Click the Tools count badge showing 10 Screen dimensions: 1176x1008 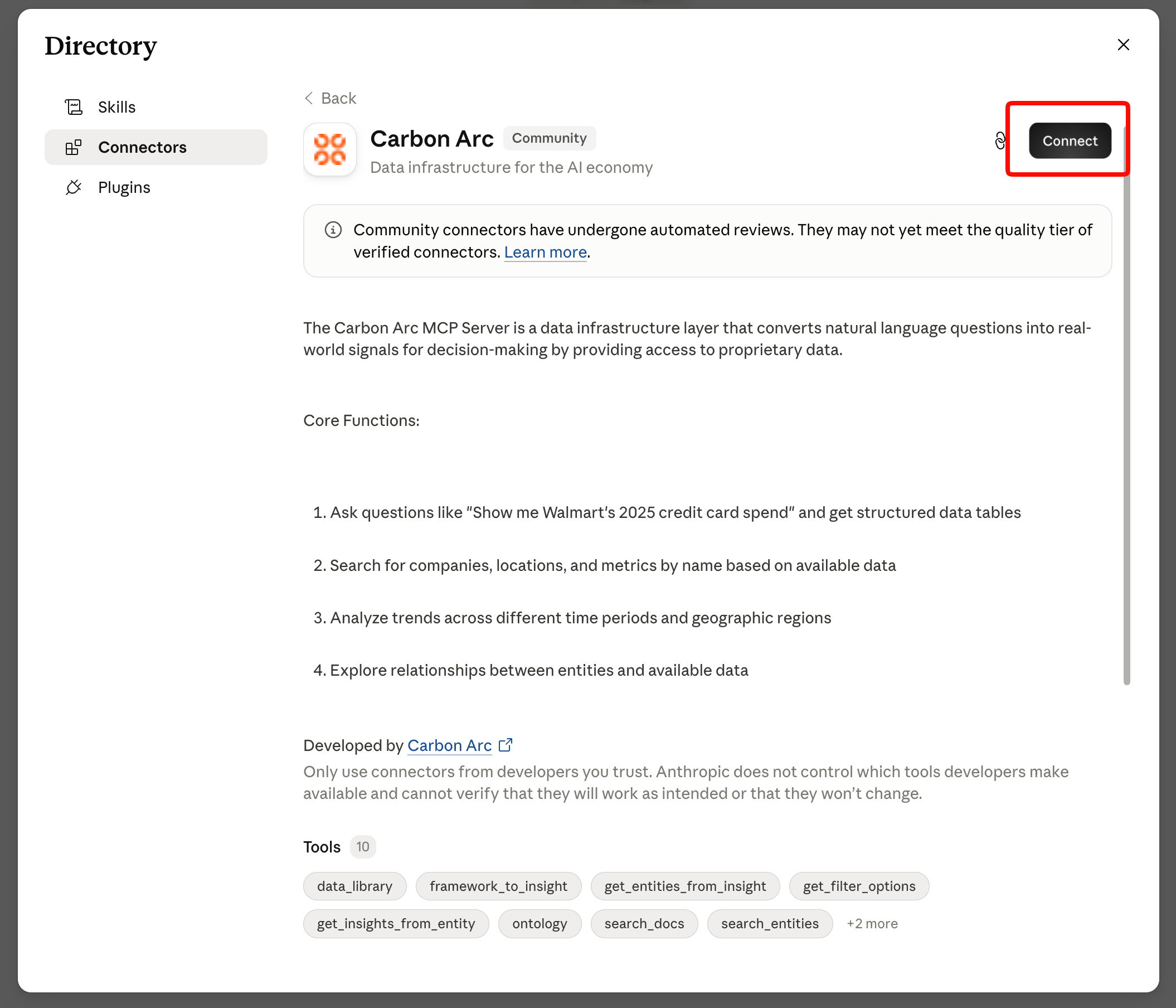tap(363, 847)
